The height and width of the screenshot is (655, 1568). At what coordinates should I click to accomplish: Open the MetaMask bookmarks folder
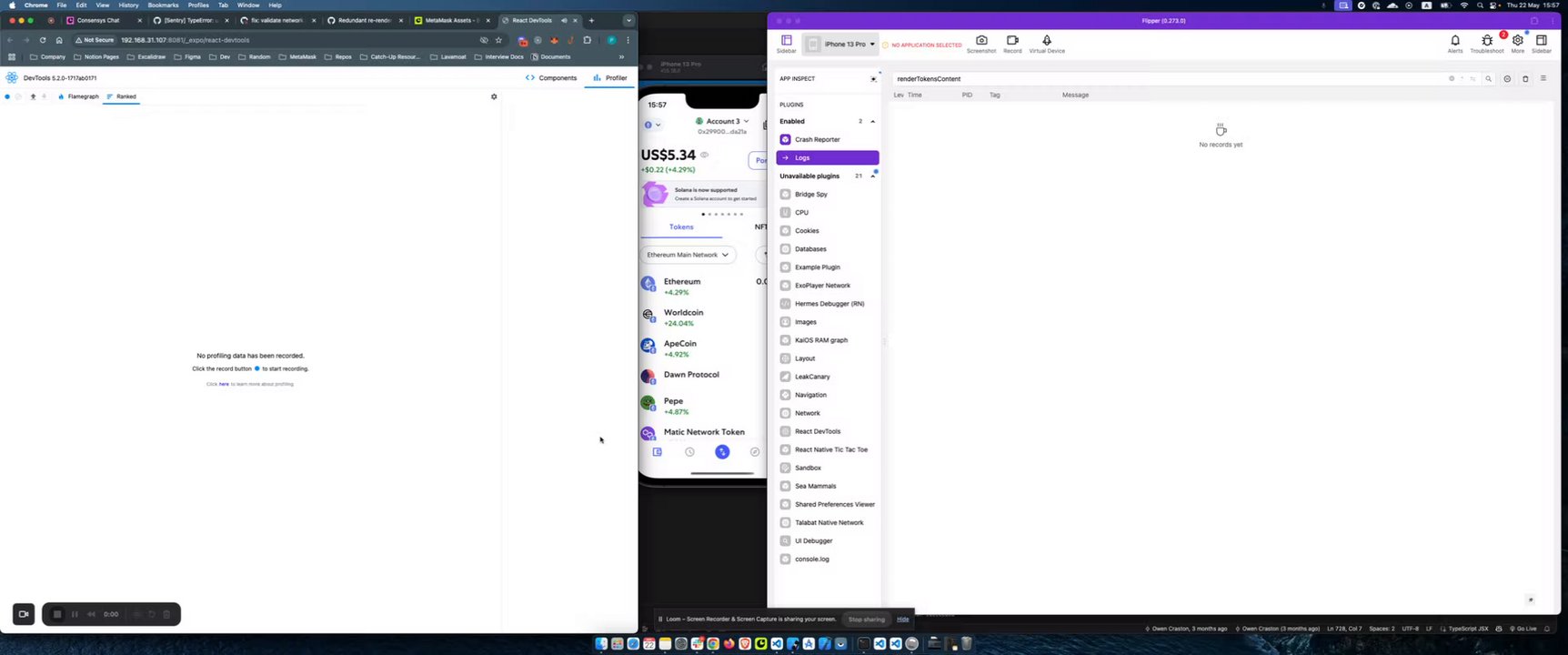297,56
